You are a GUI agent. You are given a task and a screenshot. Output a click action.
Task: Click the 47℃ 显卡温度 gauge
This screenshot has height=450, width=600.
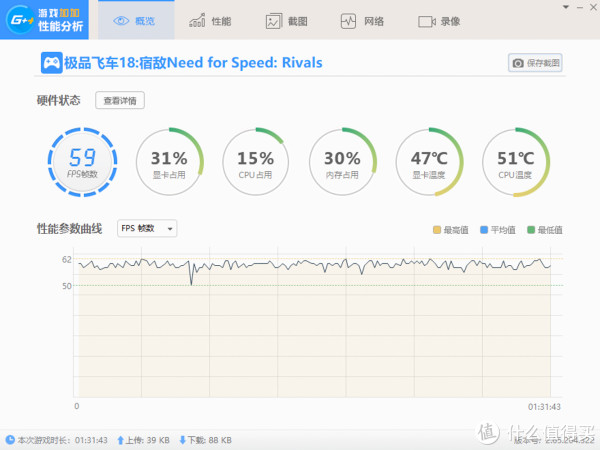pos(429,162)
